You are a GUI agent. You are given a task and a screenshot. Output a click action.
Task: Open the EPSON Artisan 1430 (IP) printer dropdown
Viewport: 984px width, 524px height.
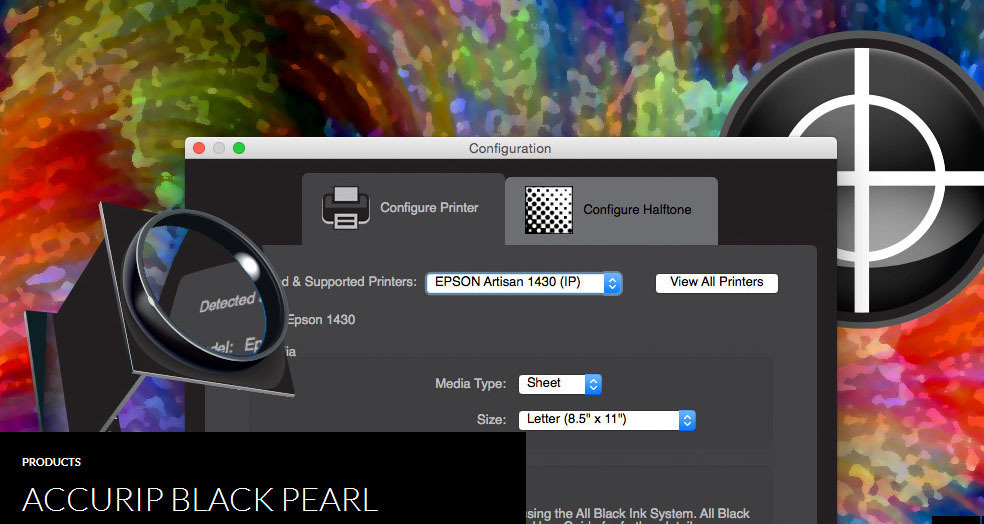524,283
